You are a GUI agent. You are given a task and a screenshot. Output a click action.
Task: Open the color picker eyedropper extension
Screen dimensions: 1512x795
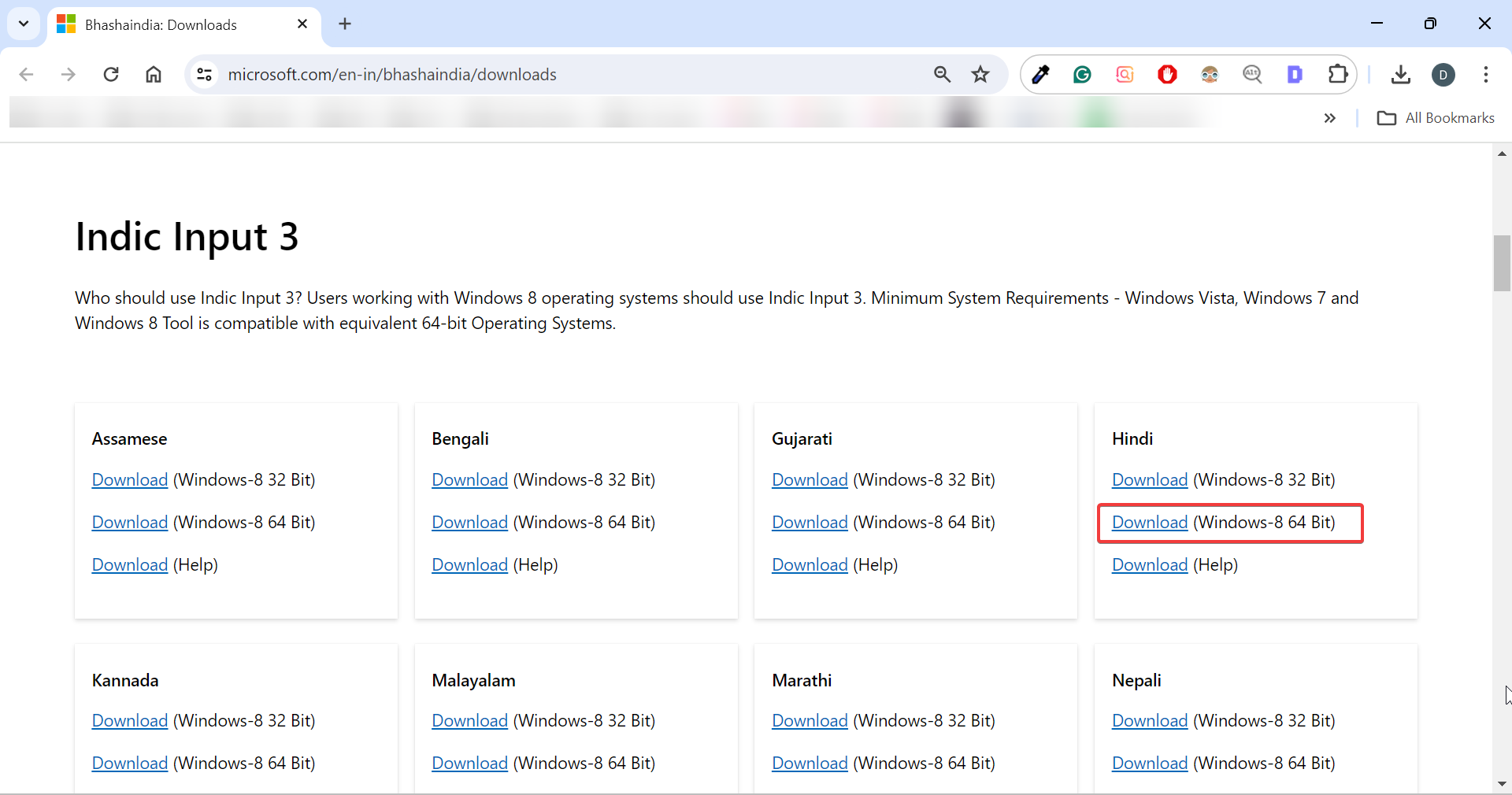1040,75
